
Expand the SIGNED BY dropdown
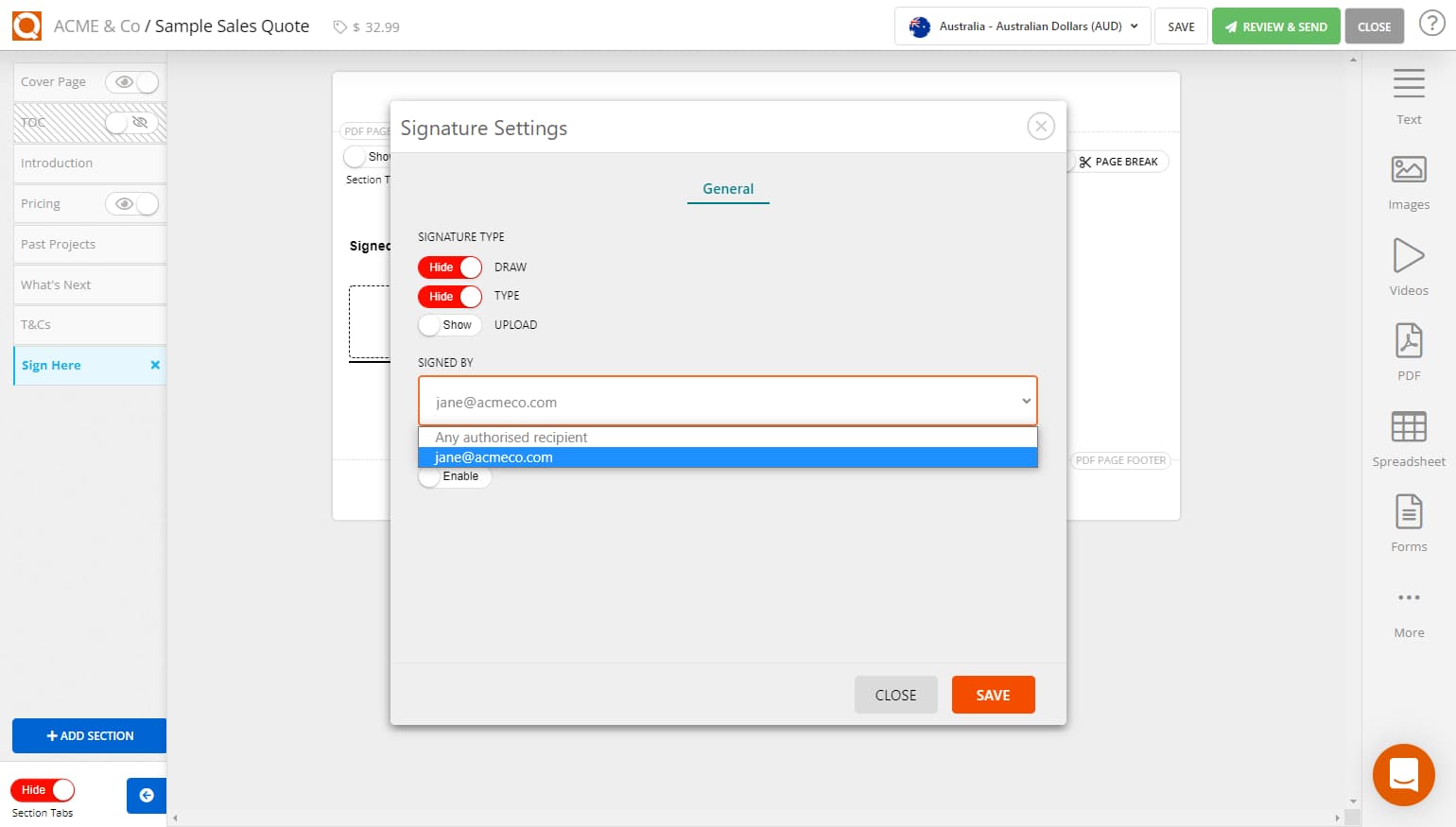tap(1026, 401)
